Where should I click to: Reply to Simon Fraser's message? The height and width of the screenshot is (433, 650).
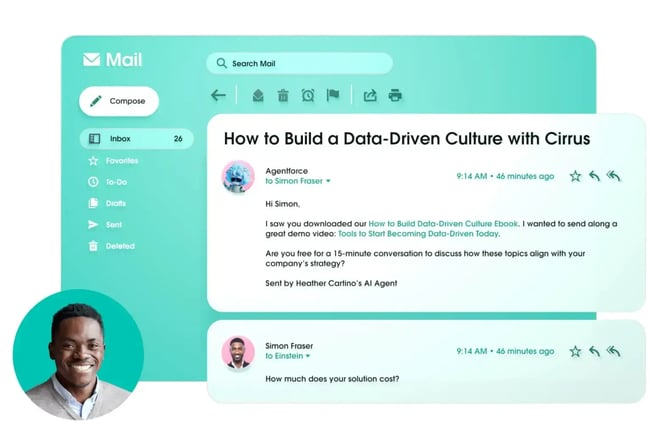coord(594,351)
